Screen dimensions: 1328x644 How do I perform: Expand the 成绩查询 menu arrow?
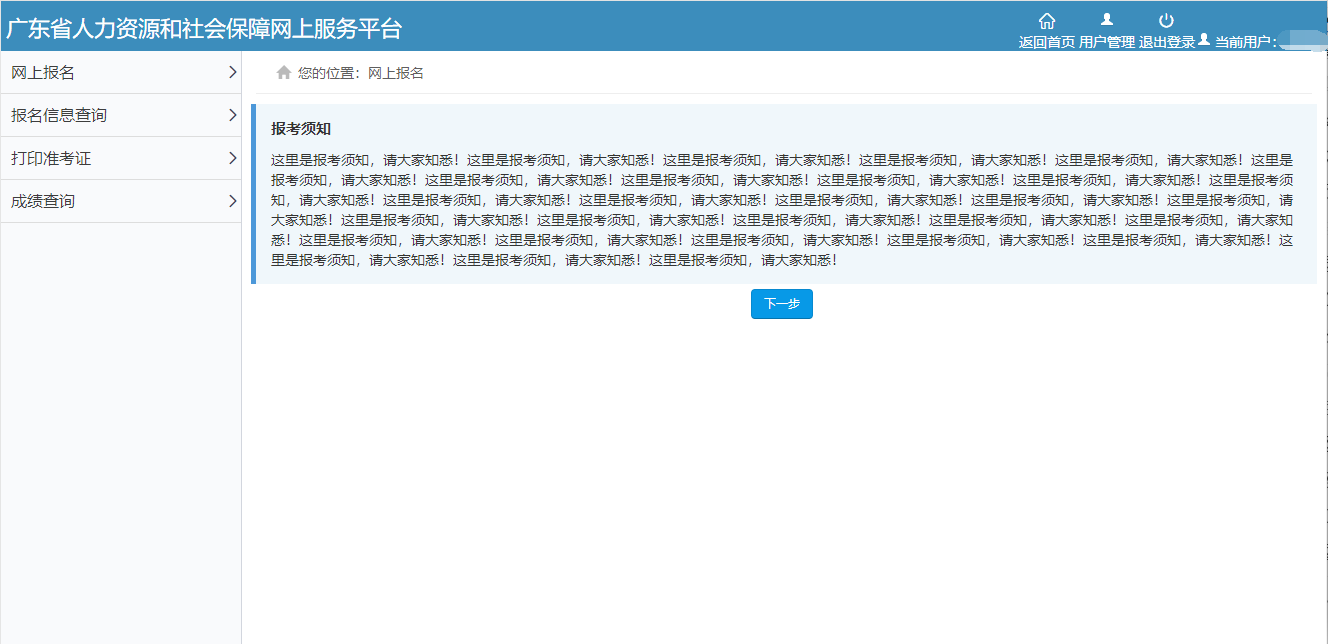pos(231,200)
